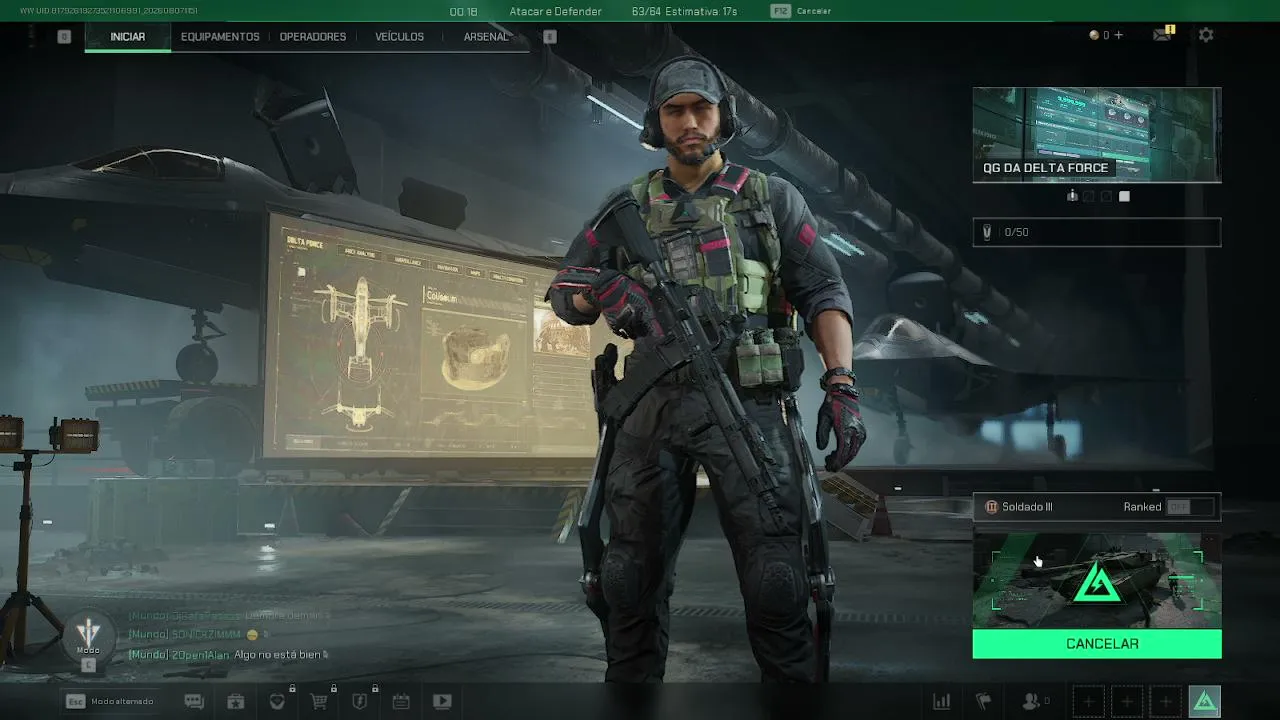Viewport: 1280px width, 720px height.
Task: Click your green triangle player avatar
Action: tap(1205, 702)
